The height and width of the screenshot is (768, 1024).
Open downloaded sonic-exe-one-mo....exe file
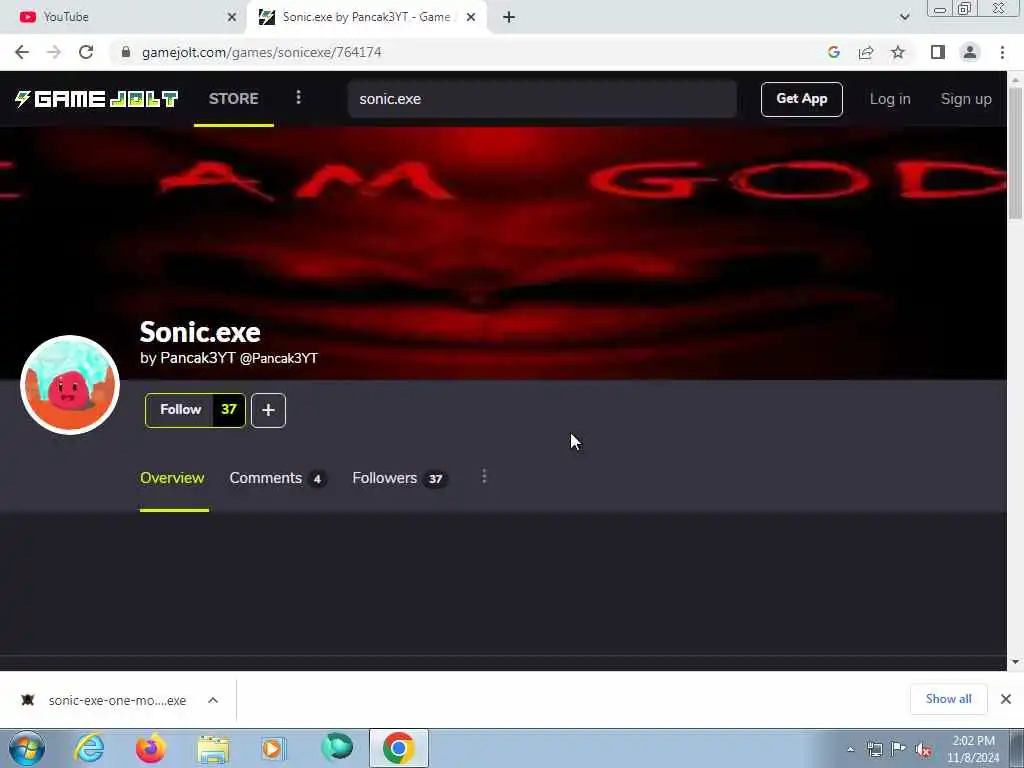click(104, 700)
